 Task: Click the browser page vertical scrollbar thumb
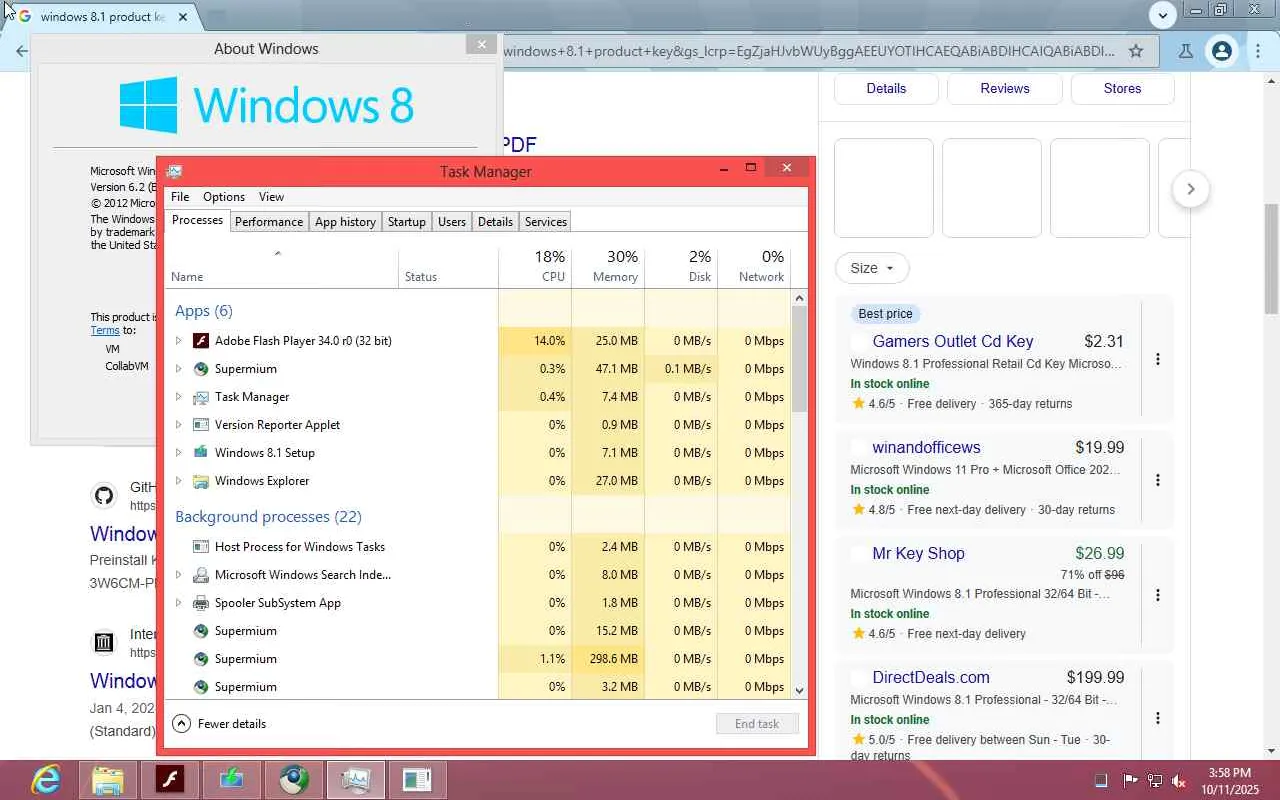point(1271,258)
